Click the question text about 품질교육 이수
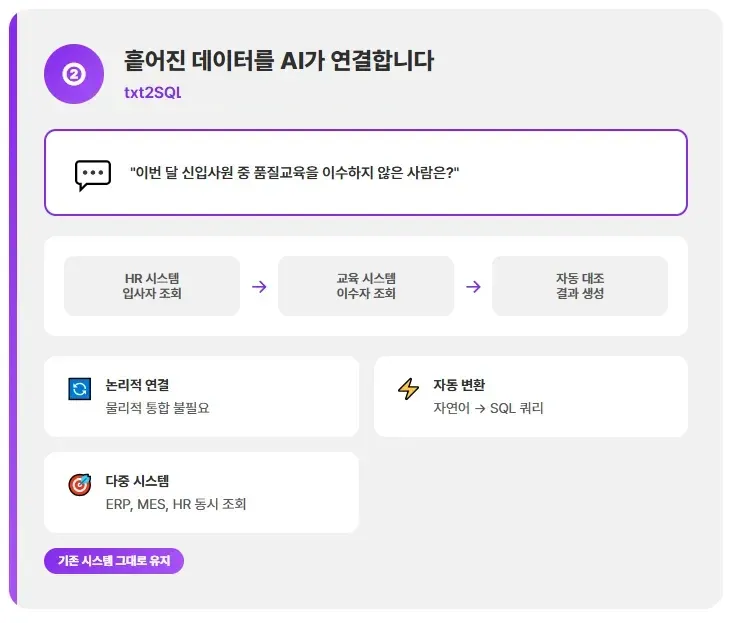This screenshot has width=736, height=623. tap(294, 173)
